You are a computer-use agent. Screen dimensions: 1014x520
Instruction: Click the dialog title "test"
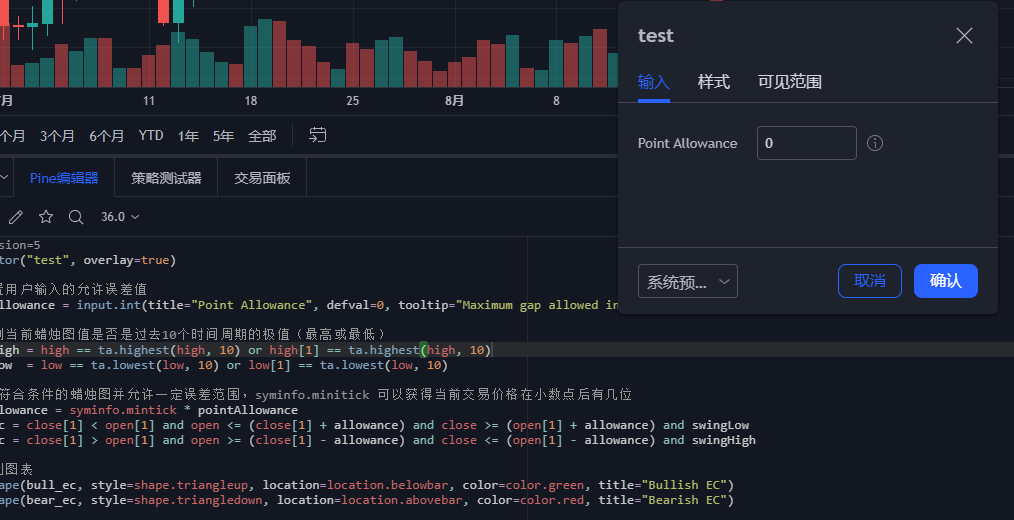pos(656,36)
